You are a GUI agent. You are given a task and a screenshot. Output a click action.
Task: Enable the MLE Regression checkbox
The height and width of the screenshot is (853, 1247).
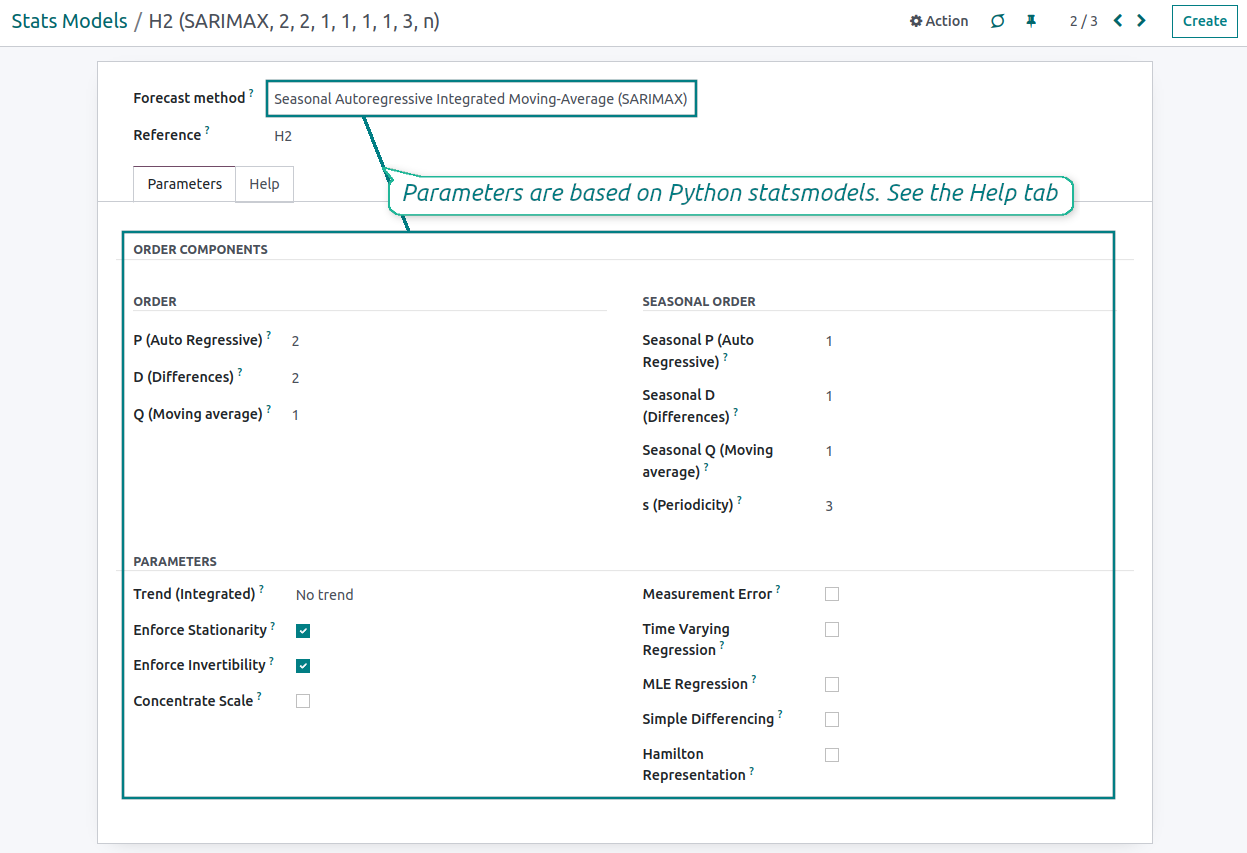pos(832,684)
